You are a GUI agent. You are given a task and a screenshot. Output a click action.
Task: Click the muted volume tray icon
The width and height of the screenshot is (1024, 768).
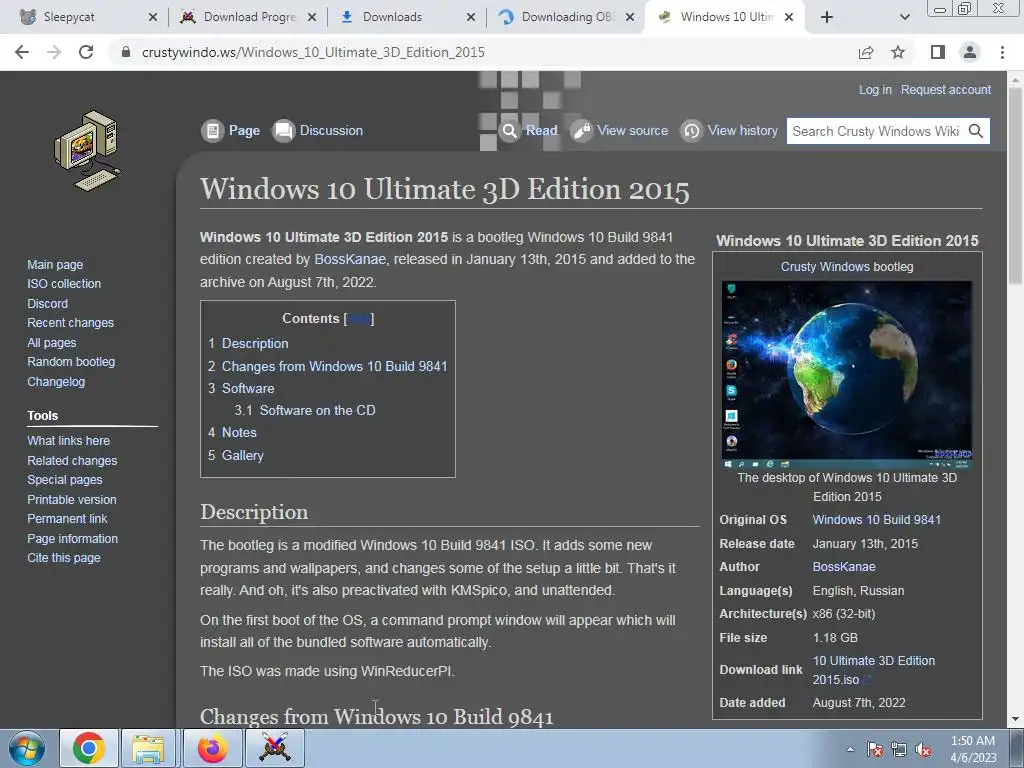point(923,749)
